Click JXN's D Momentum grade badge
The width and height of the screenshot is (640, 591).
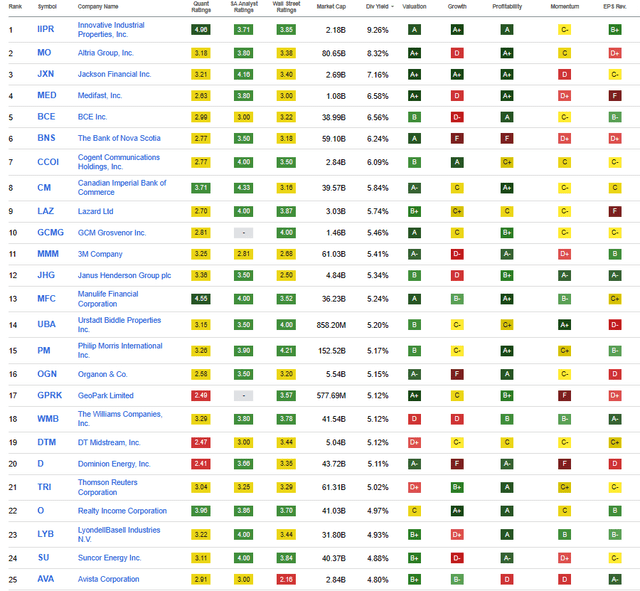(x=564, y=75)
